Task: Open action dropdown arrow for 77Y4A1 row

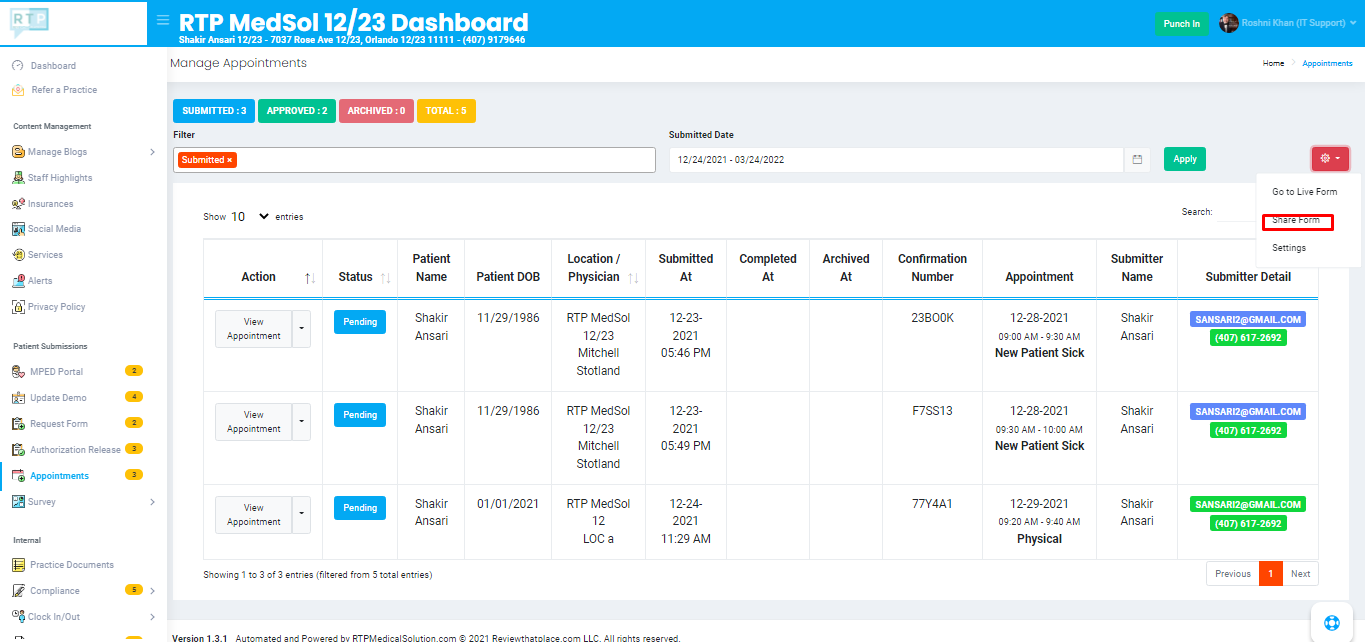Action: click(x=301, y=514)
